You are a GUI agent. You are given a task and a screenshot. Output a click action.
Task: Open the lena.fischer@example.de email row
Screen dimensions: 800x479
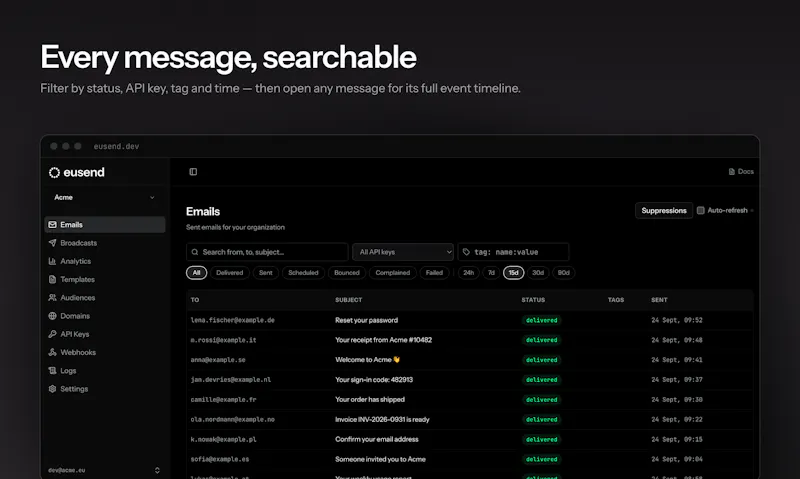pyautogui.click(x=469, y=320)
